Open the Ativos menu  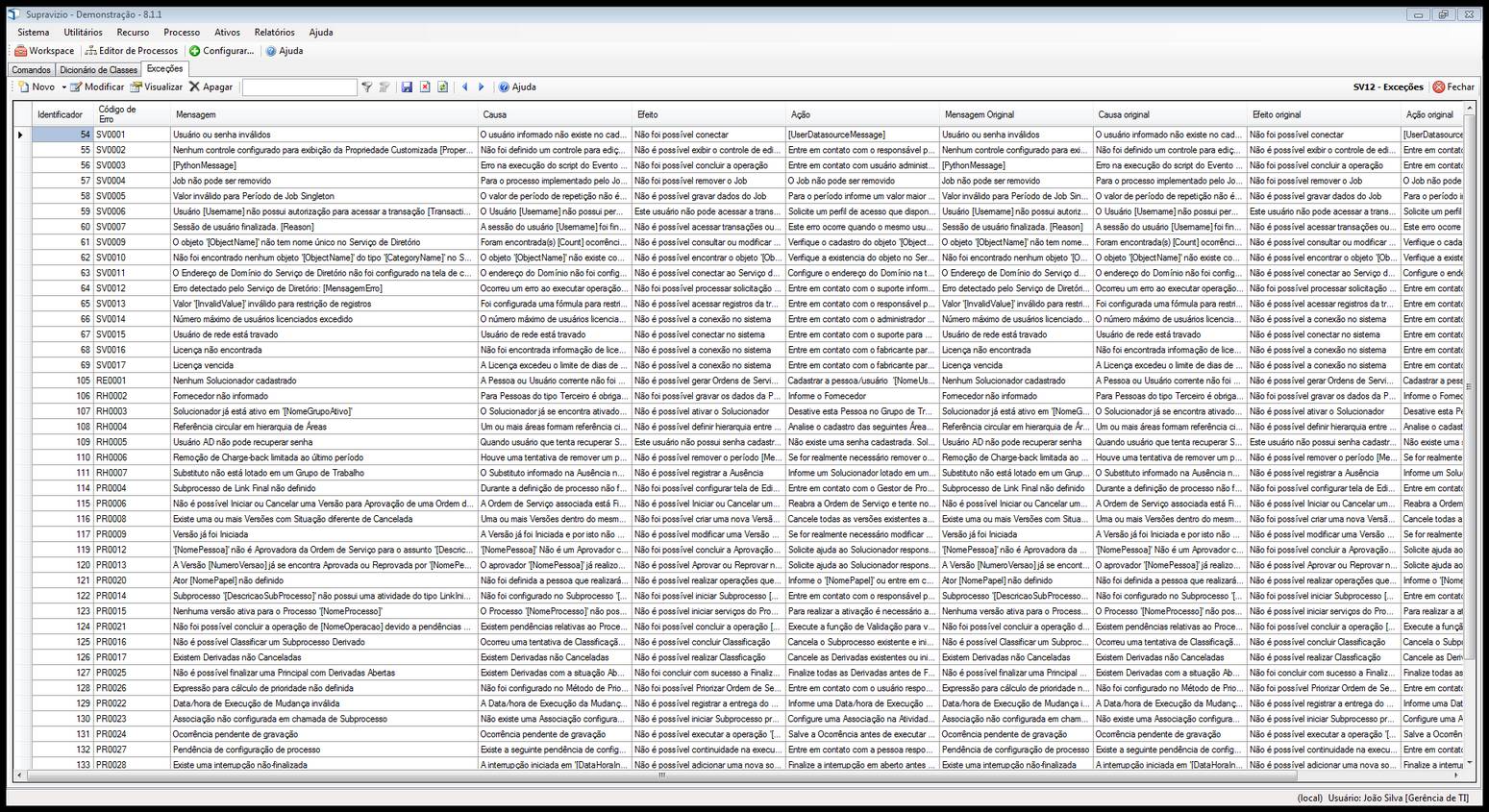(228, 32)
